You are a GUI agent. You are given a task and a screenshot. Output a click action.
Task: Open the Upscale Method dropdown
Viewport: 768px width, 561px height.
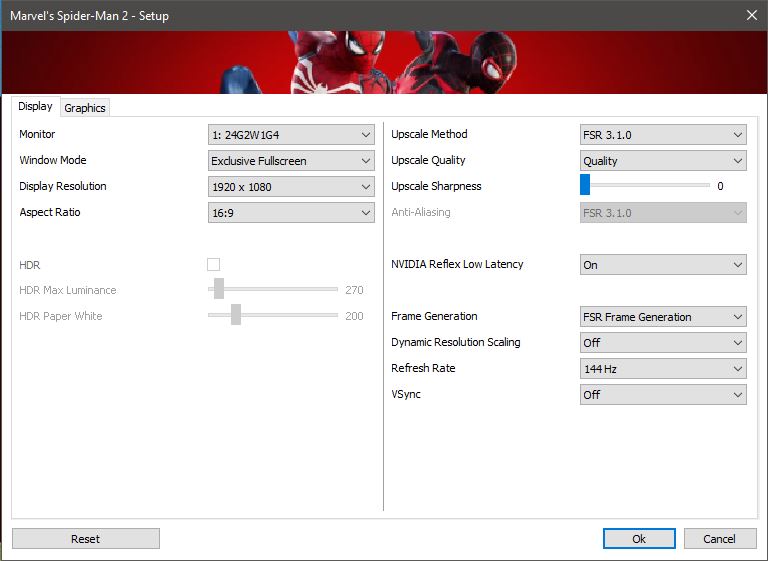tap(663, 135)
